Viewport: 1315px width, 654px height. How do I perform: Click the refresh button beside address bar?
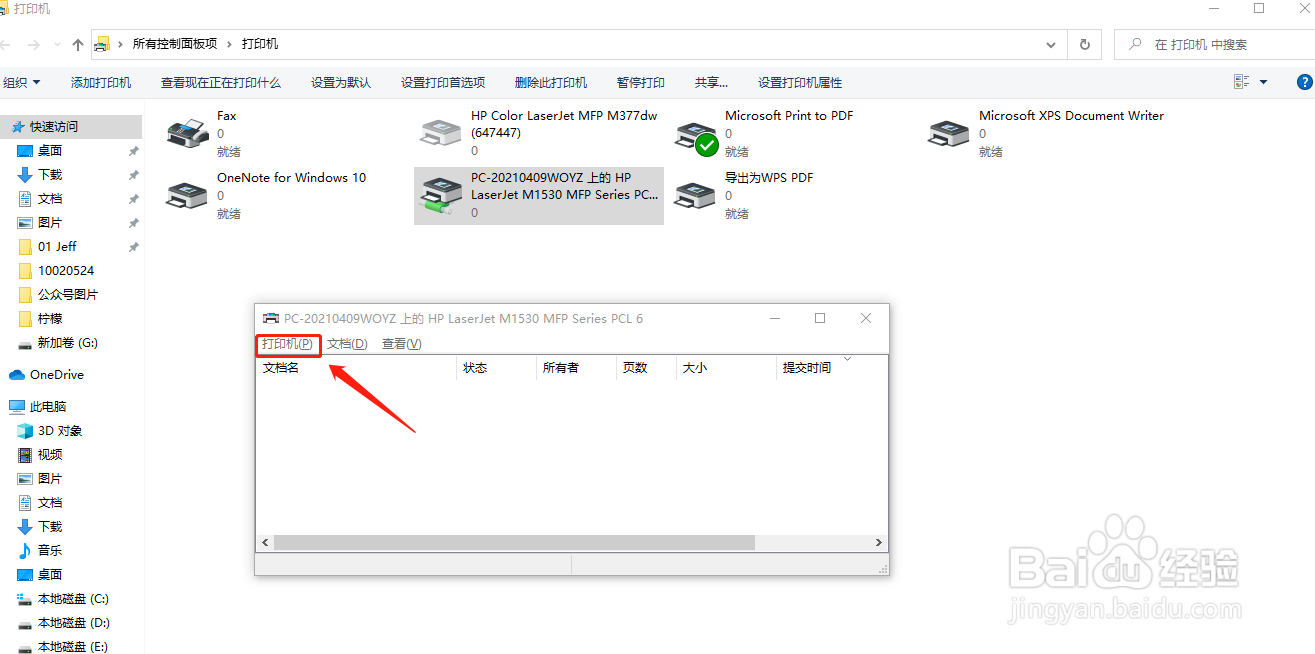pos(1085,44)
